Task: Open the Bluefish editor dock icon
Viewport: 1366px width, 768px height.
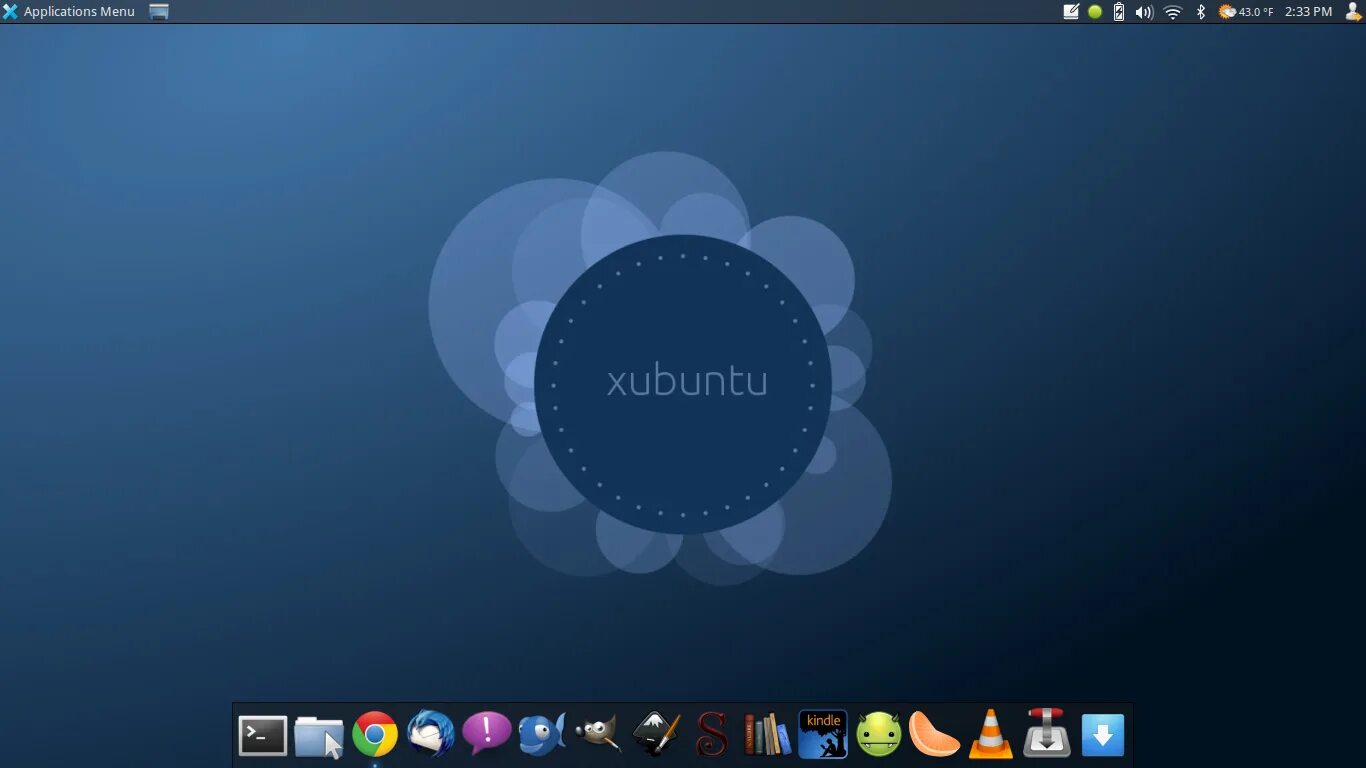Action: [x=543, y=734]
